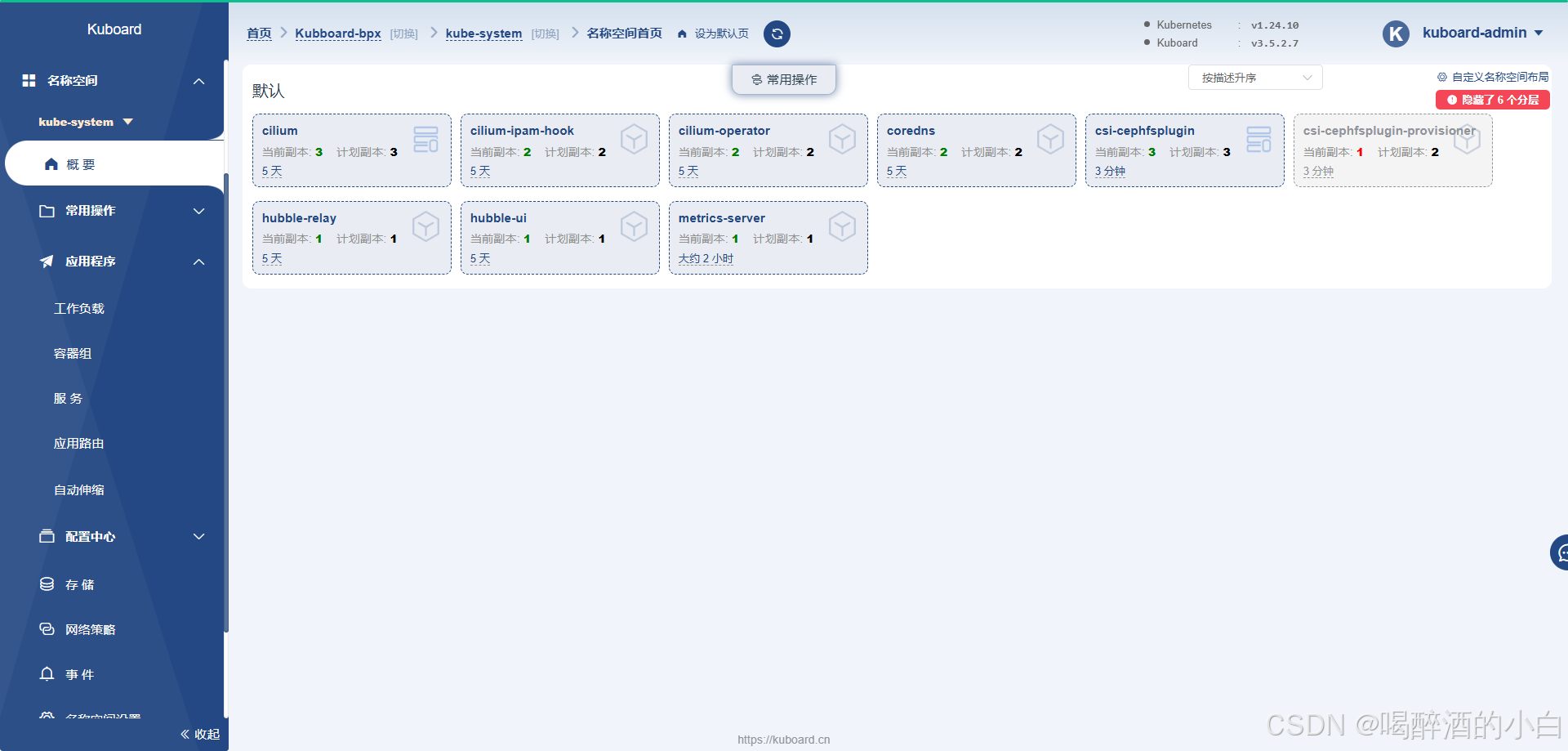Open kuboard-admin user dropdown menu
1568x751 pixels.
tap(1482, 33)
